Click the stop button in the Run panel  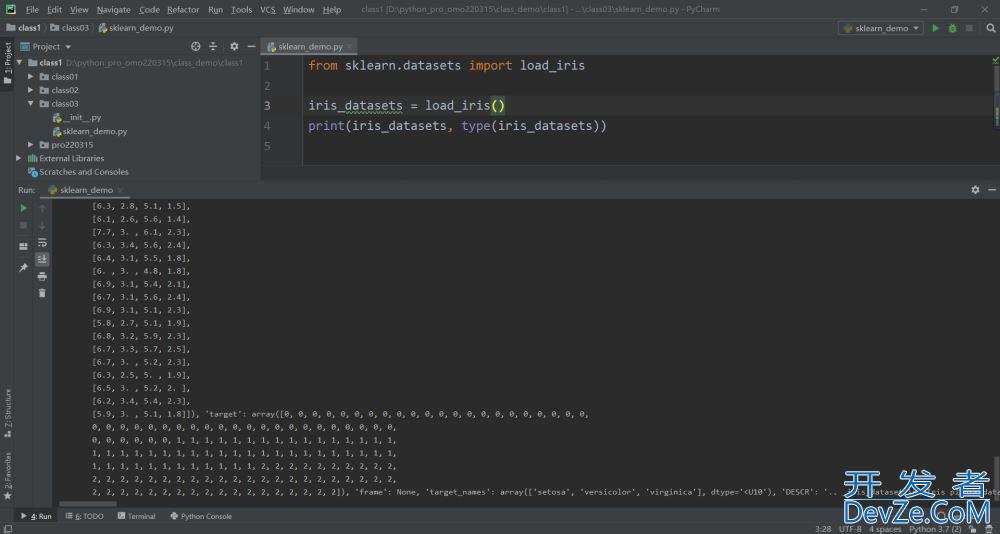tap(24, 225)
